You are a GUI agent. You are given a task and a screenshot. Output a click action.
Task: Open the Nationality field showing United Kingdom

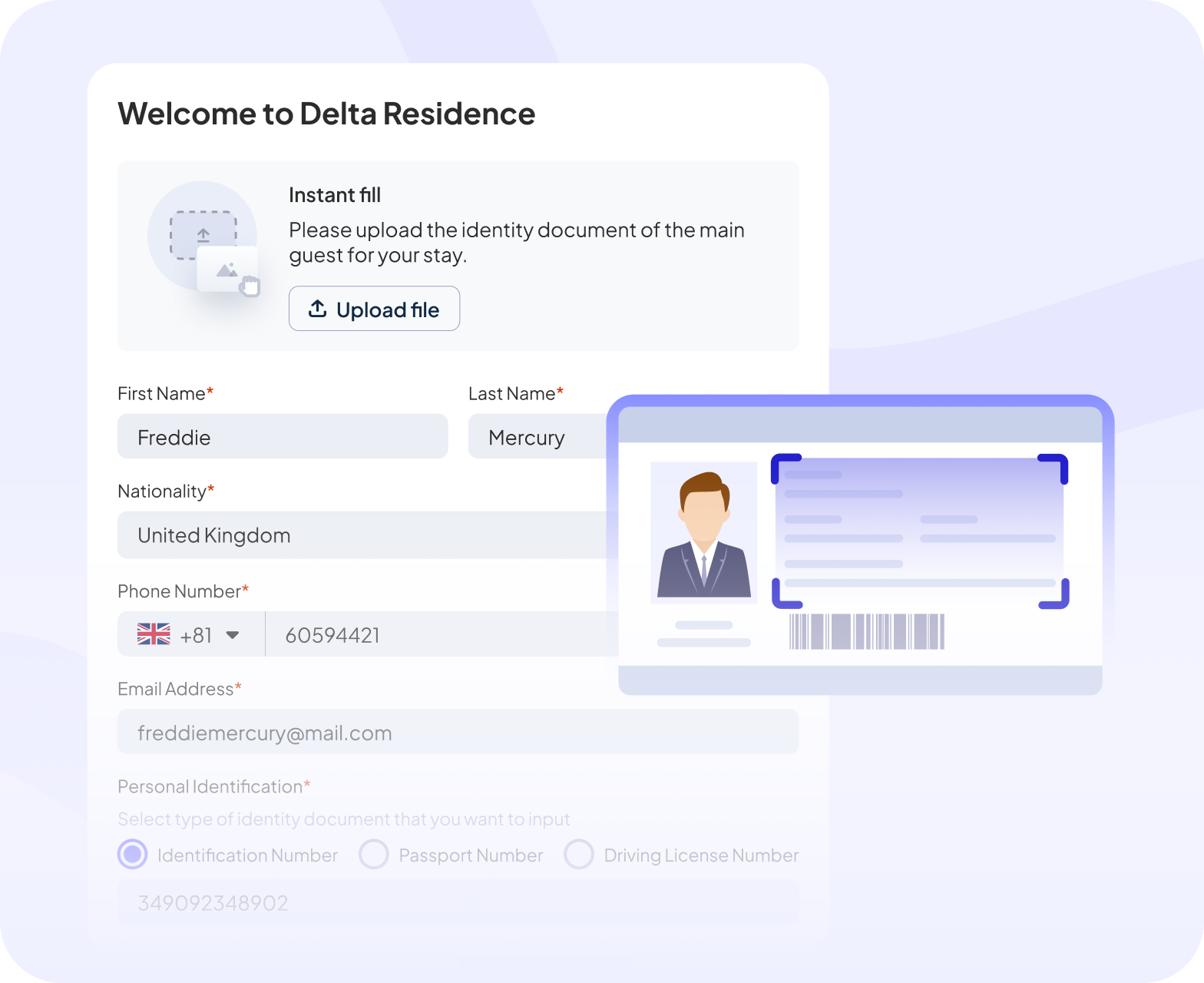pyautogui.click(x=369, y=535)
